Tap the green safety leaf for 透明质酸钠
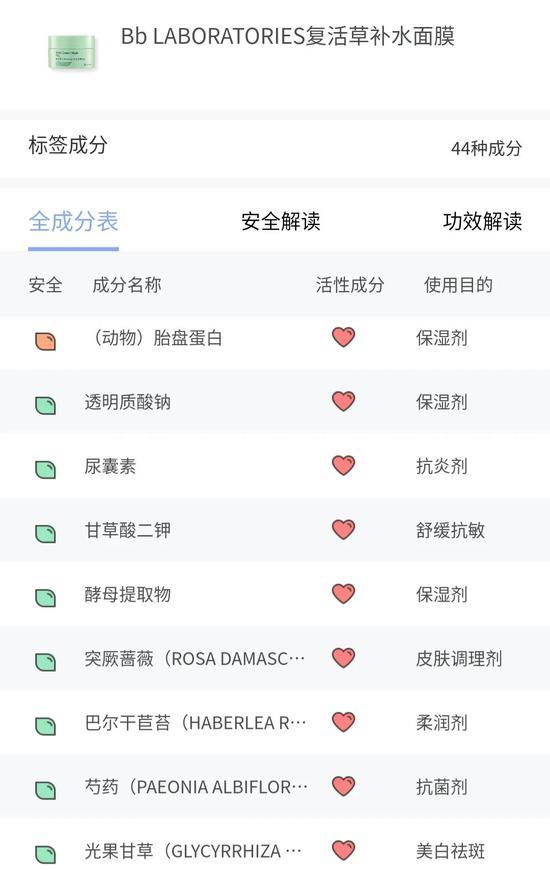 point(45,406)
